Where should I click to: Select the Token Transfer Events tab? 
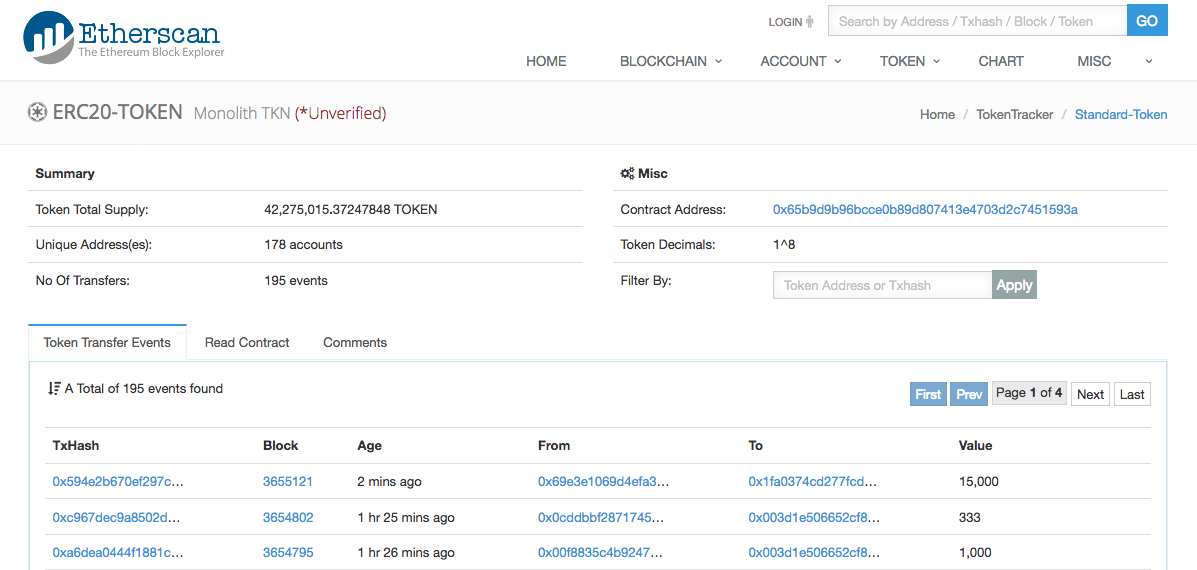(x=107, y=343)
